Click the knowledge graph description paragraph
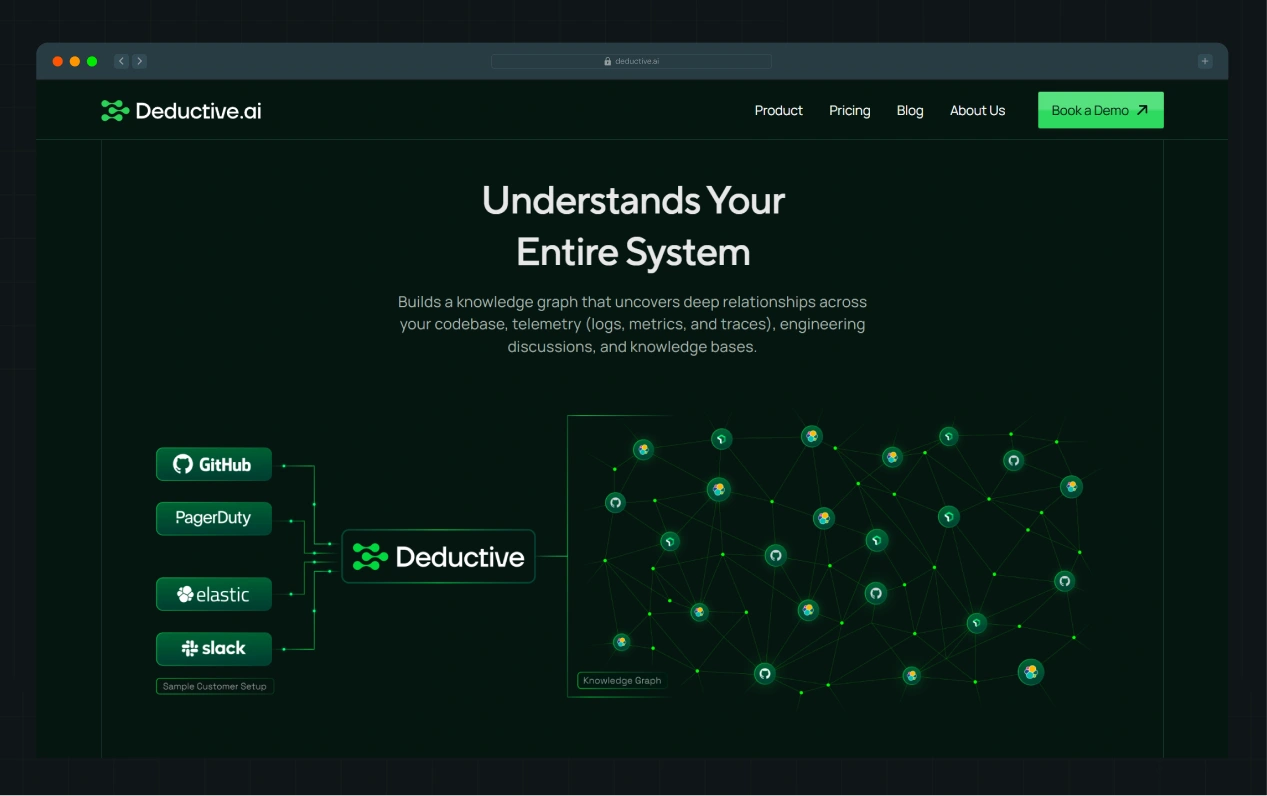 click(x=632, y=324)
